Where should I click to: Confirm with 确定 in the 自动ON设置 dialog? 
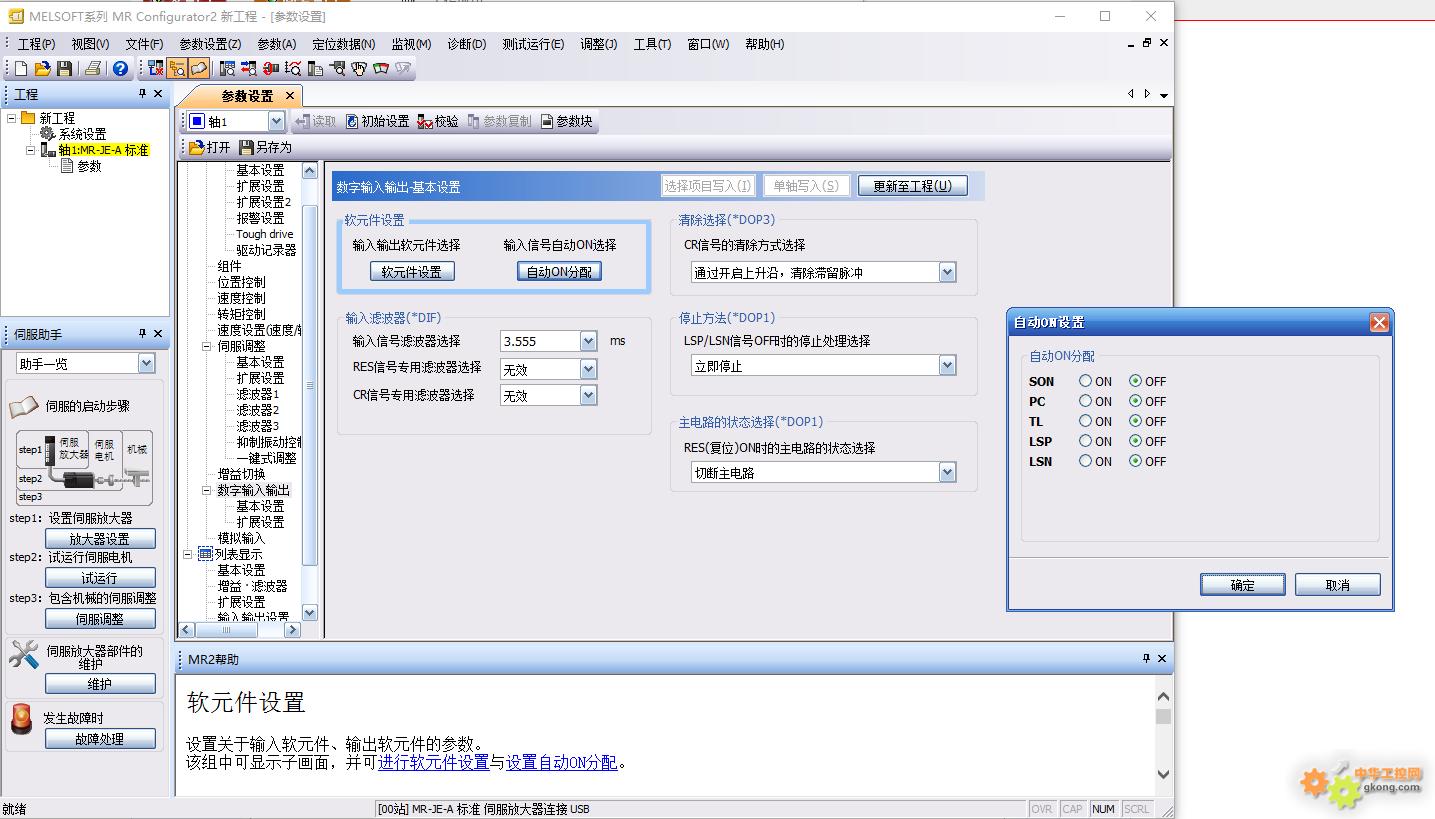pyautogui.click(x=1242, y=585)
